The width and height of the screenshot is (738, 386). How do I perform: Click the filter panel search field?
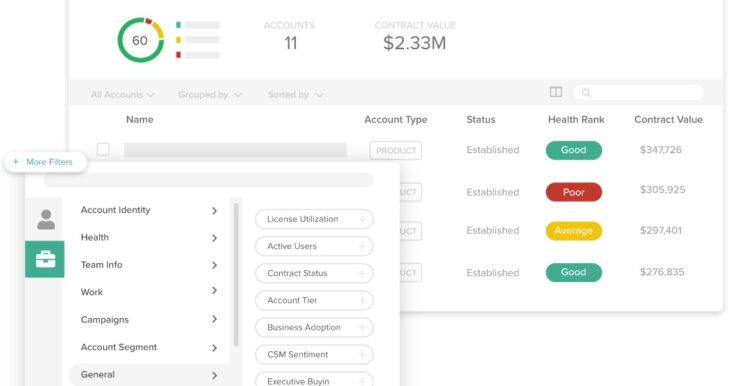tap(208, 180)
